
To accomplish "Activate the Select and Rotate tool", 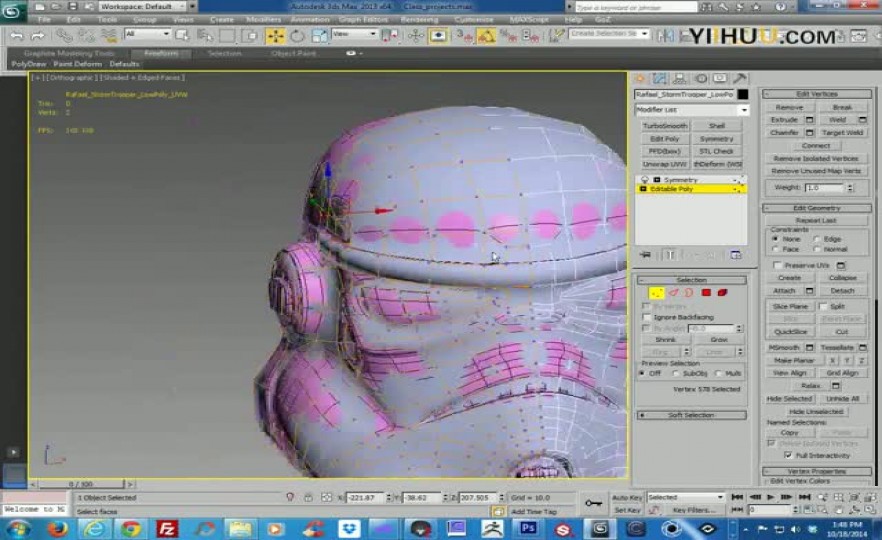I will pos(297,36).
